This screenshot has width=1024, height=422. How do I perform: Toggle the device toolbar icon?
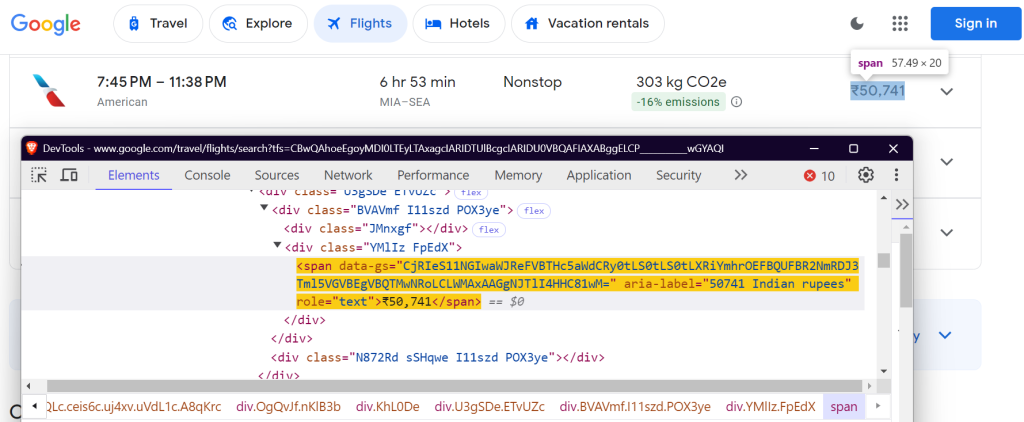pyautogui.click(x=69, y=175)
